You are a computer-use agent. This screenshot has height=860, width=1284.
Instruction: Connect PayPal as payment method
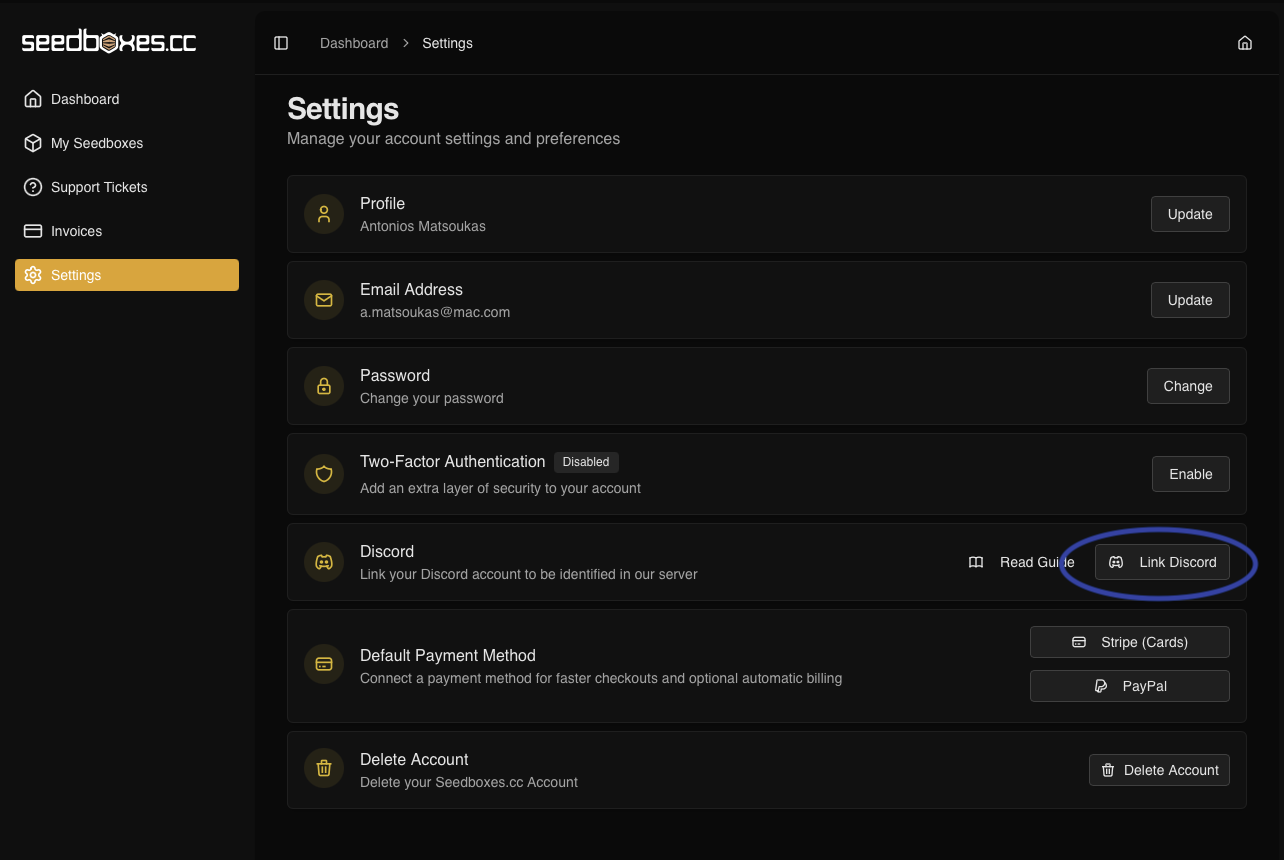pos(1129,686)
